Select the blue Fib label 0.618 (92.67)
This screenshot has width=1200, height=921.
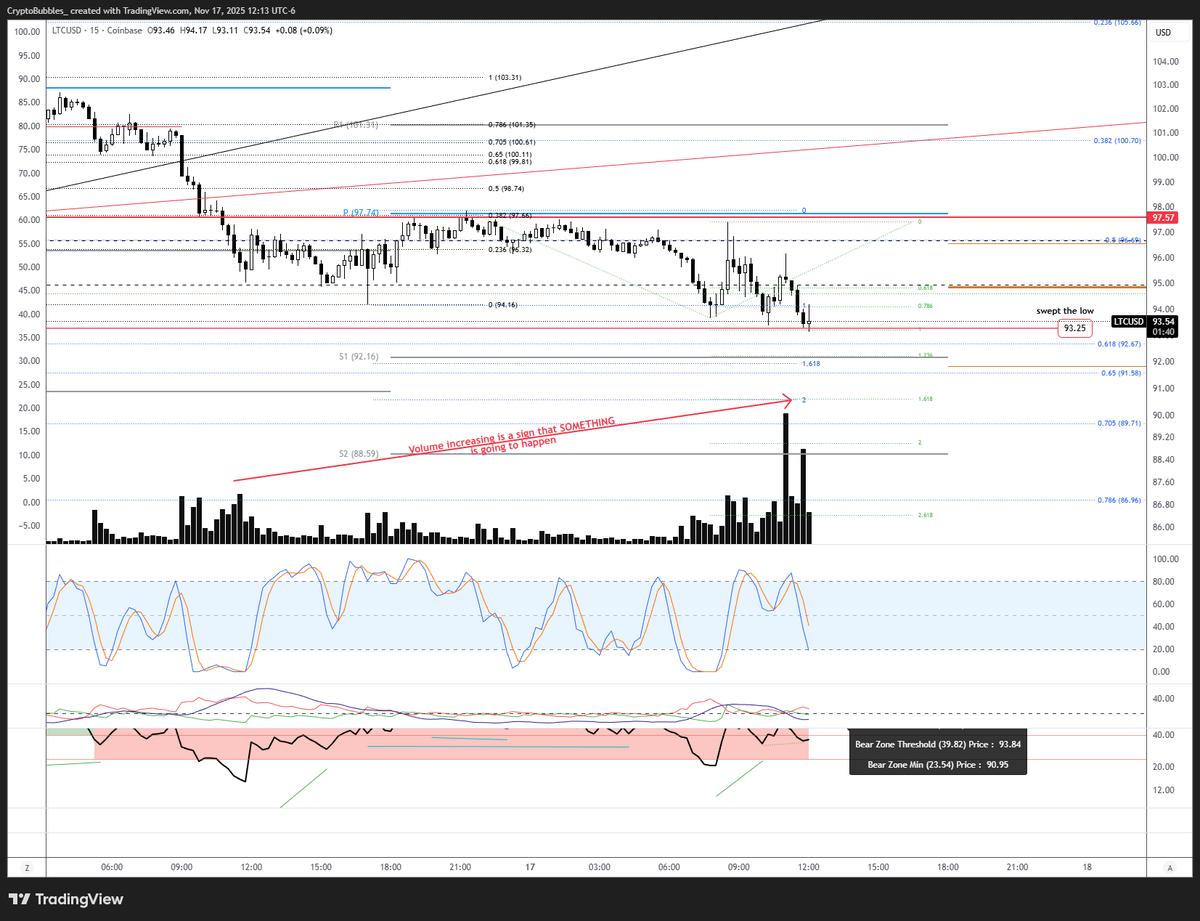(x=1119, y=344)
